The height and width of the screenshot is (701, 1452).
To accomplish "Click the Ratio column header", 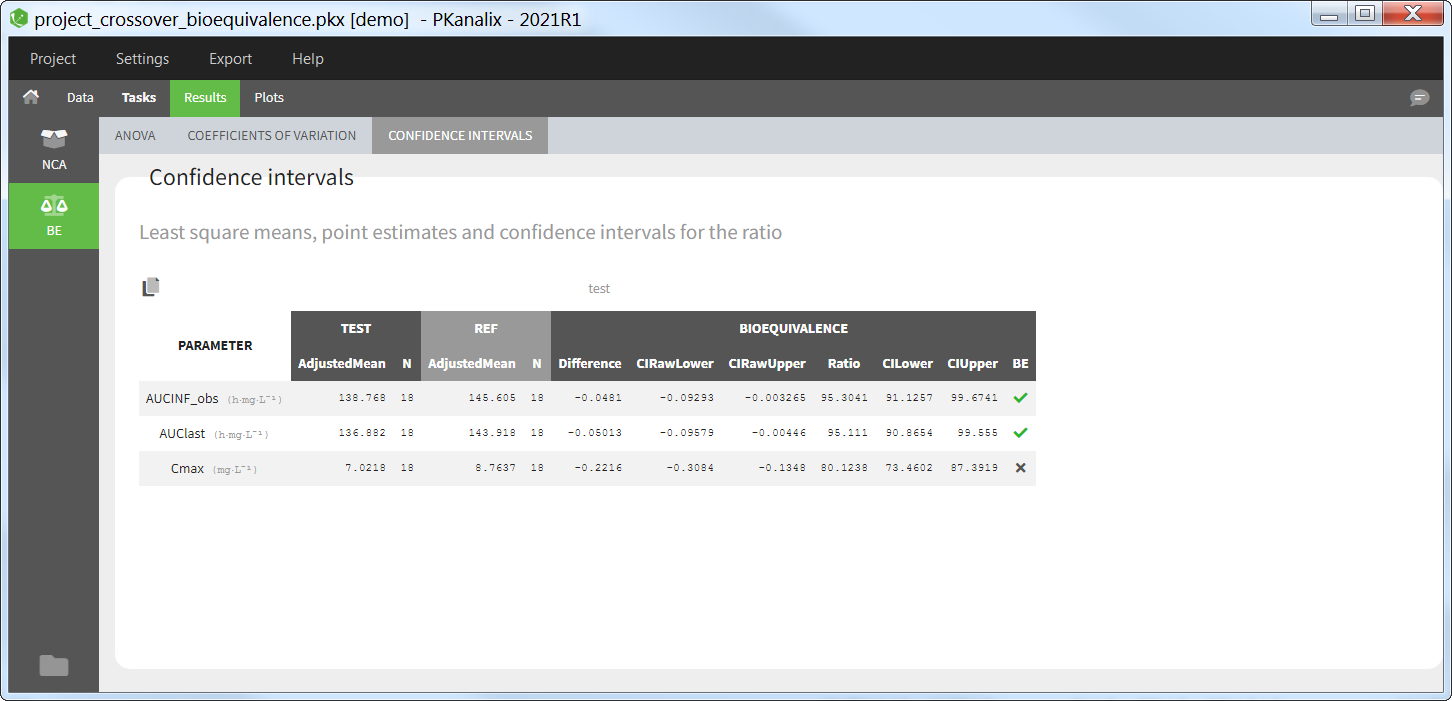I will (x=844, y=364).
